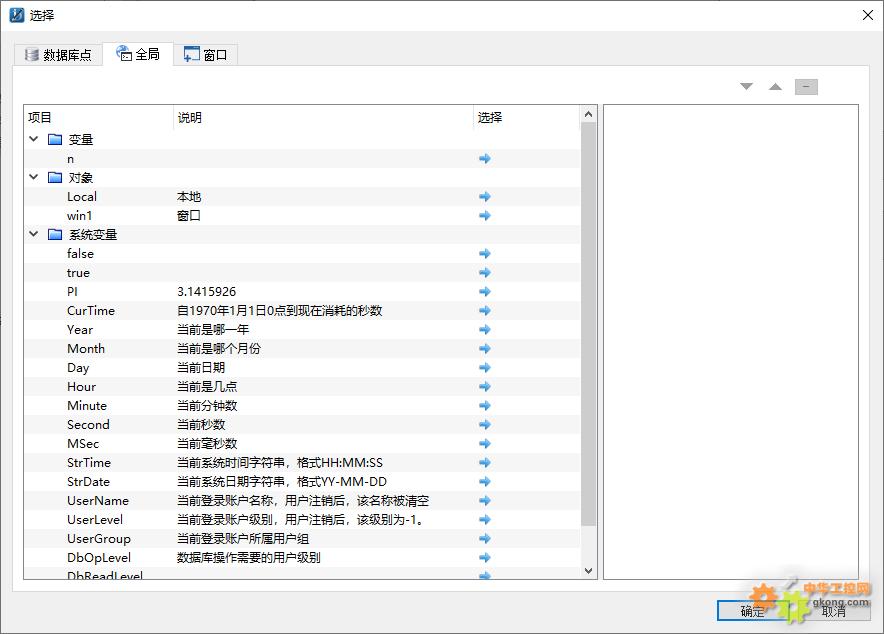Click the list scrollbar down arrow
Image resolution: width=884 pixels, height=634 pixels.
coord(589,570)
